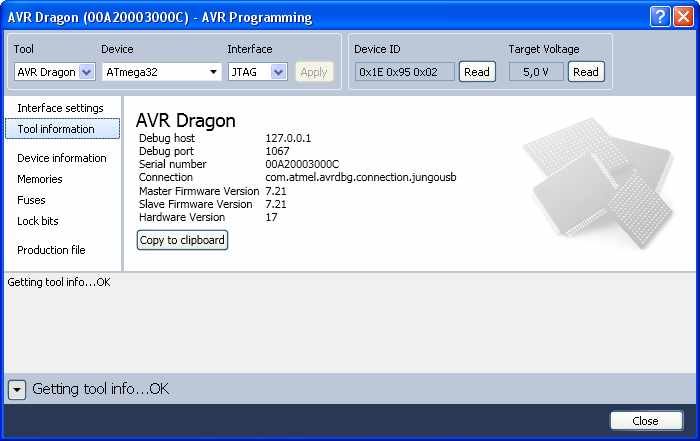The height and width of the screenshot is (441, 700).
Task: Select Tool information in the sidebar
Action: 62,129
